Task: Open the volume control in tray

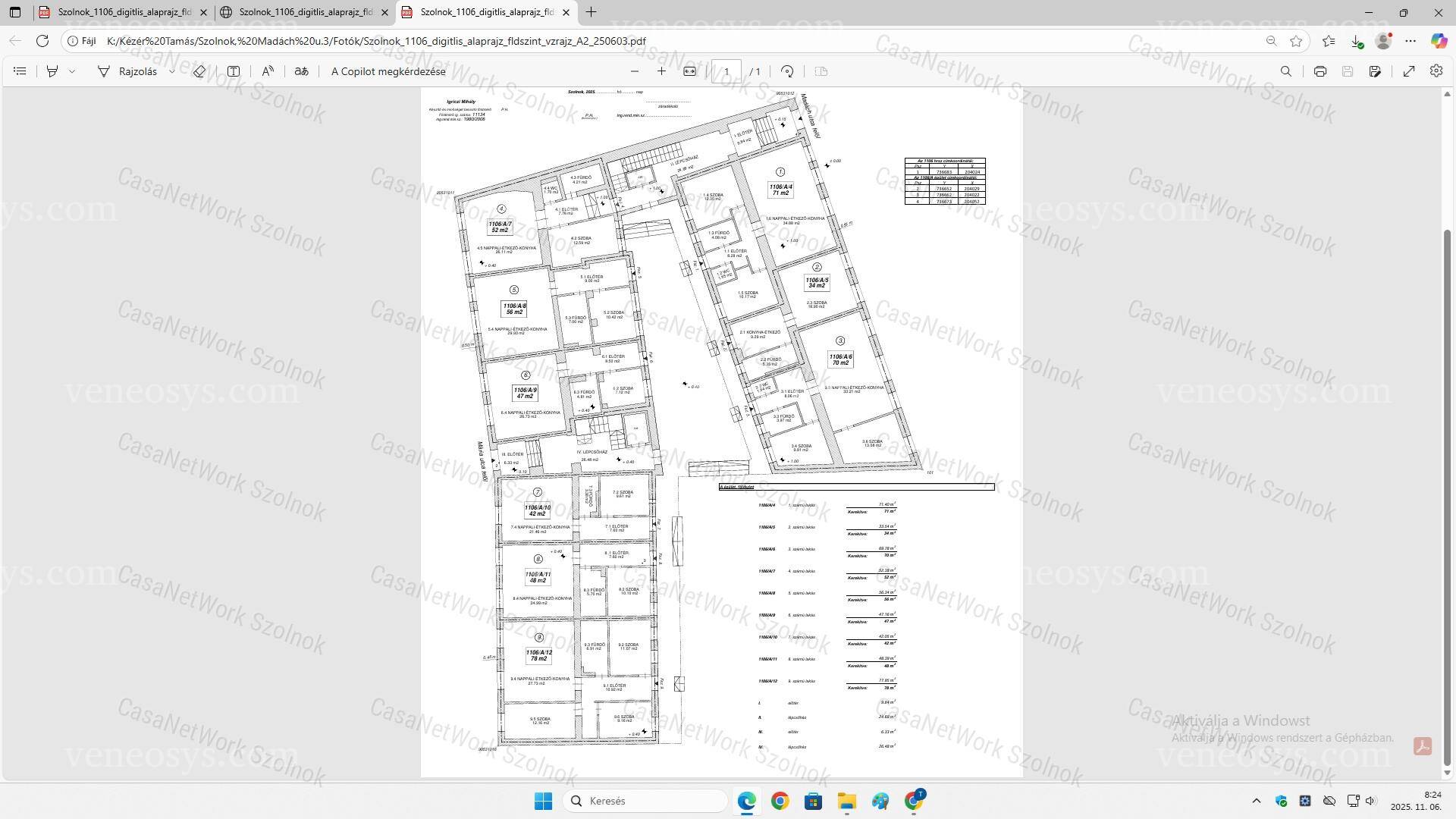Action: (1370, 801)
